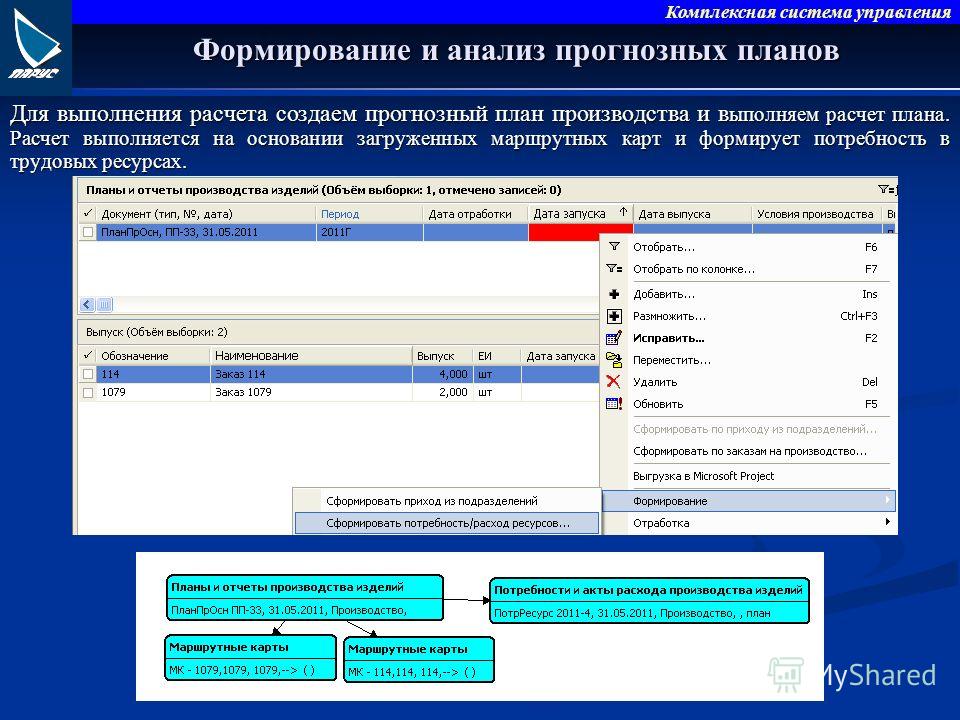Click the 4,000 output value cell
Viewport: 960px width, 720px height.
442,374
